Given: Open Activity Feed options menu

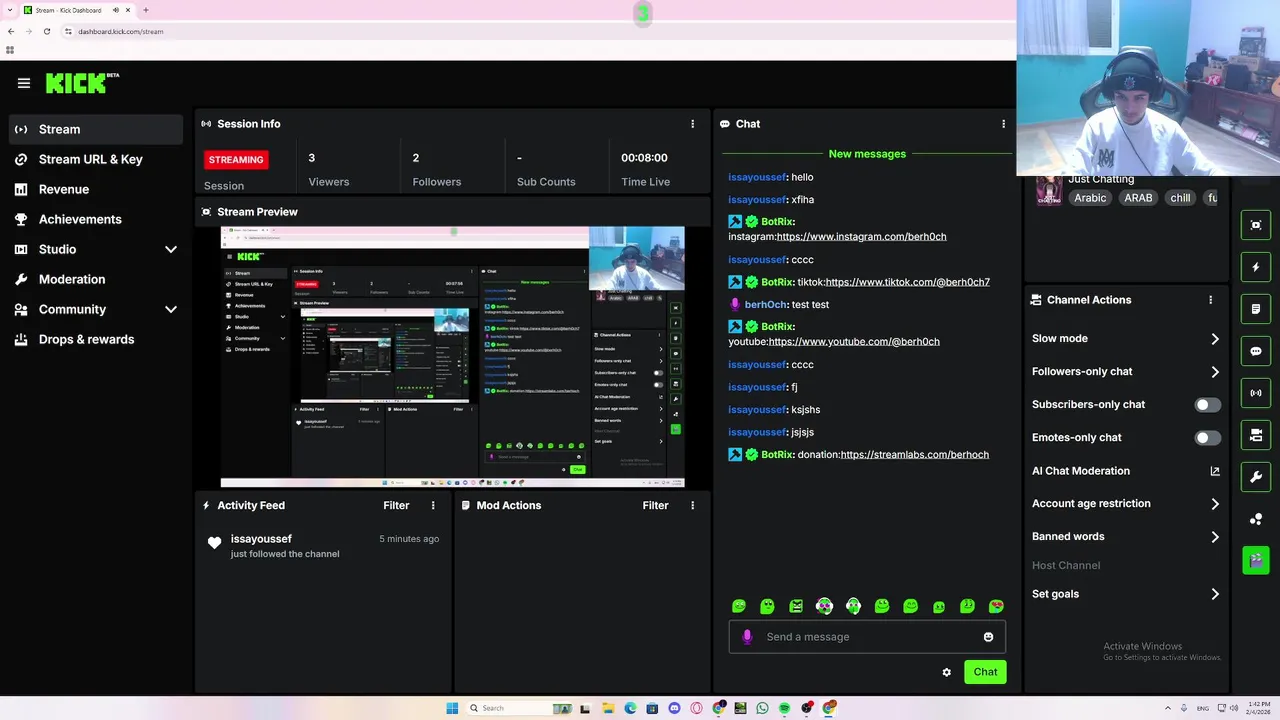Looking at the screenshot, I should tap(433, 506).
